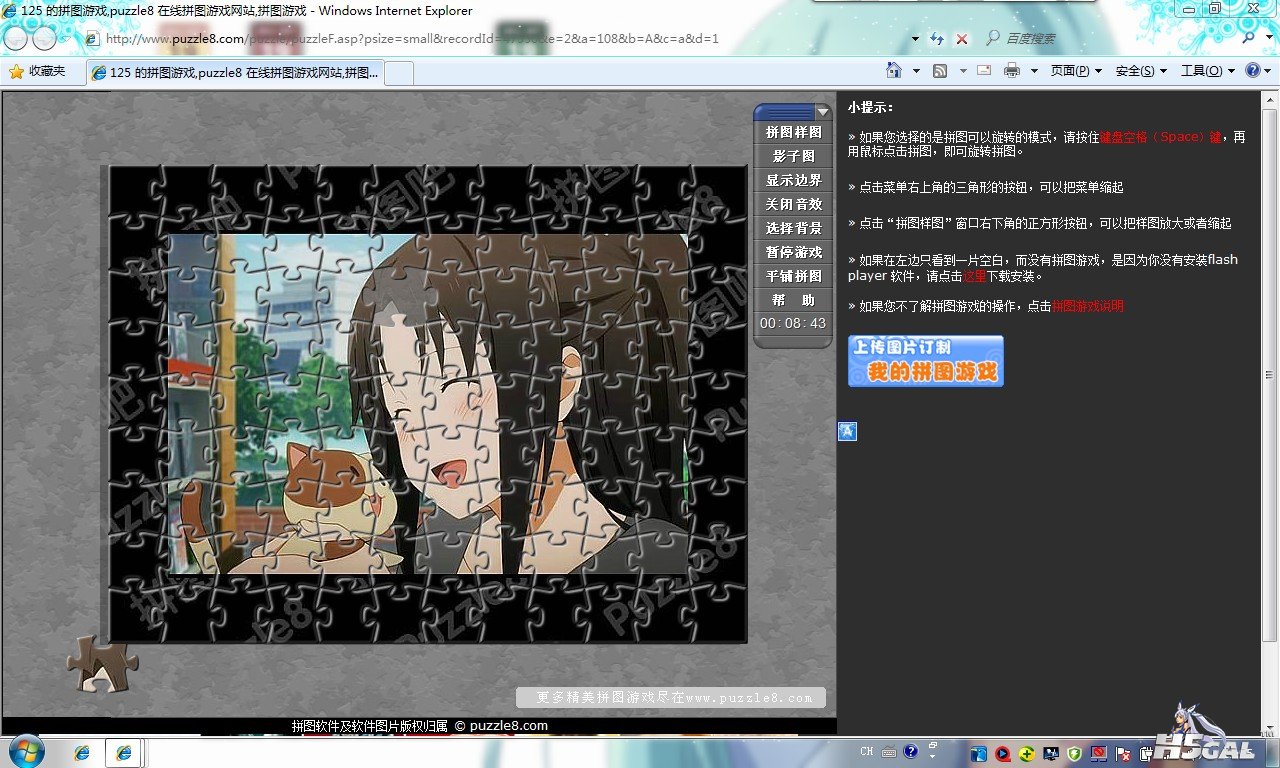Click the 拼图样图 puzzle menu button
The width and height of the screenshot is (1280, 768).
pyautogui.click(x=793, y=132)
